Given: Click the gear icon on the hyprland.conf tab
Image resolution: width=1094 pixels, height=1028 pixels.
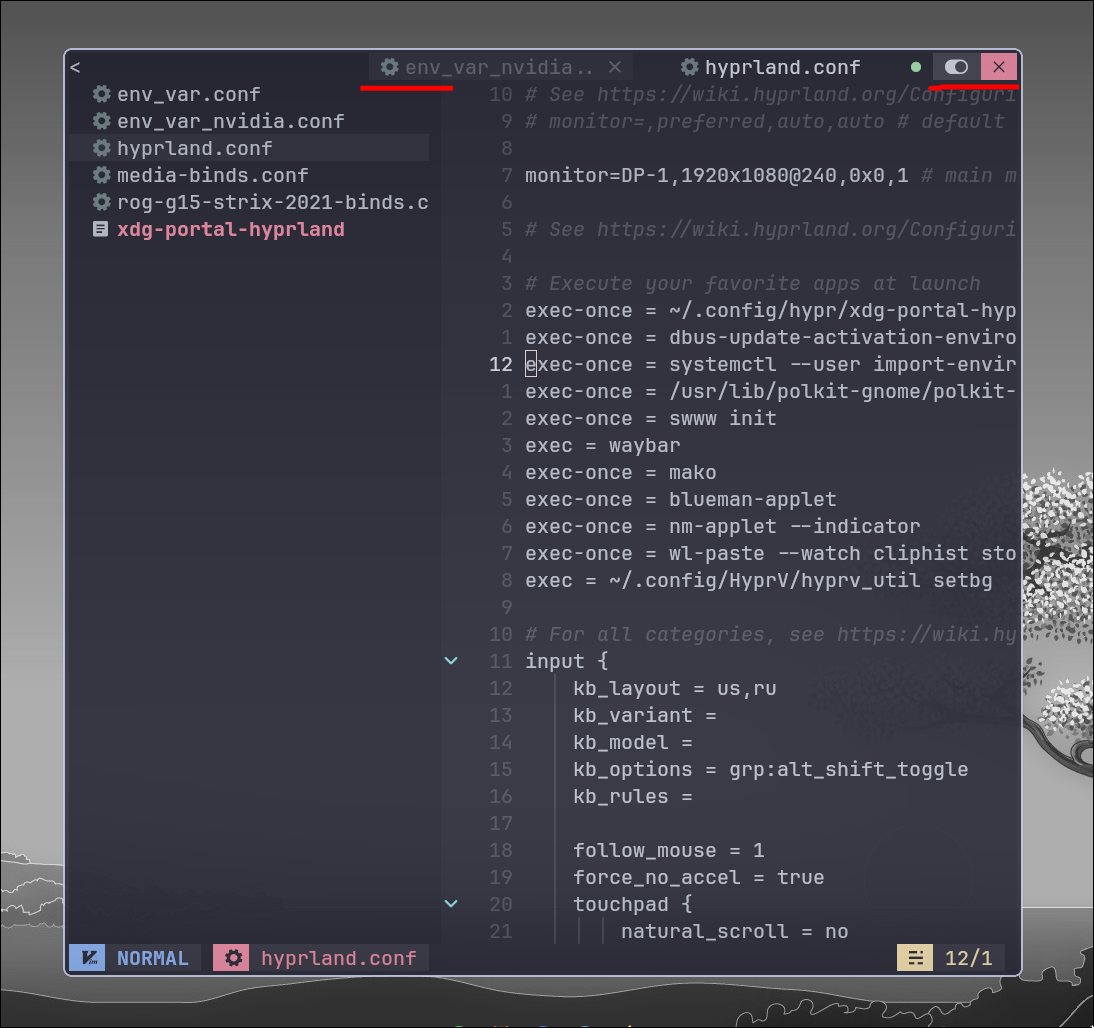Looking at the screenshot, I should tap(689, 67).
